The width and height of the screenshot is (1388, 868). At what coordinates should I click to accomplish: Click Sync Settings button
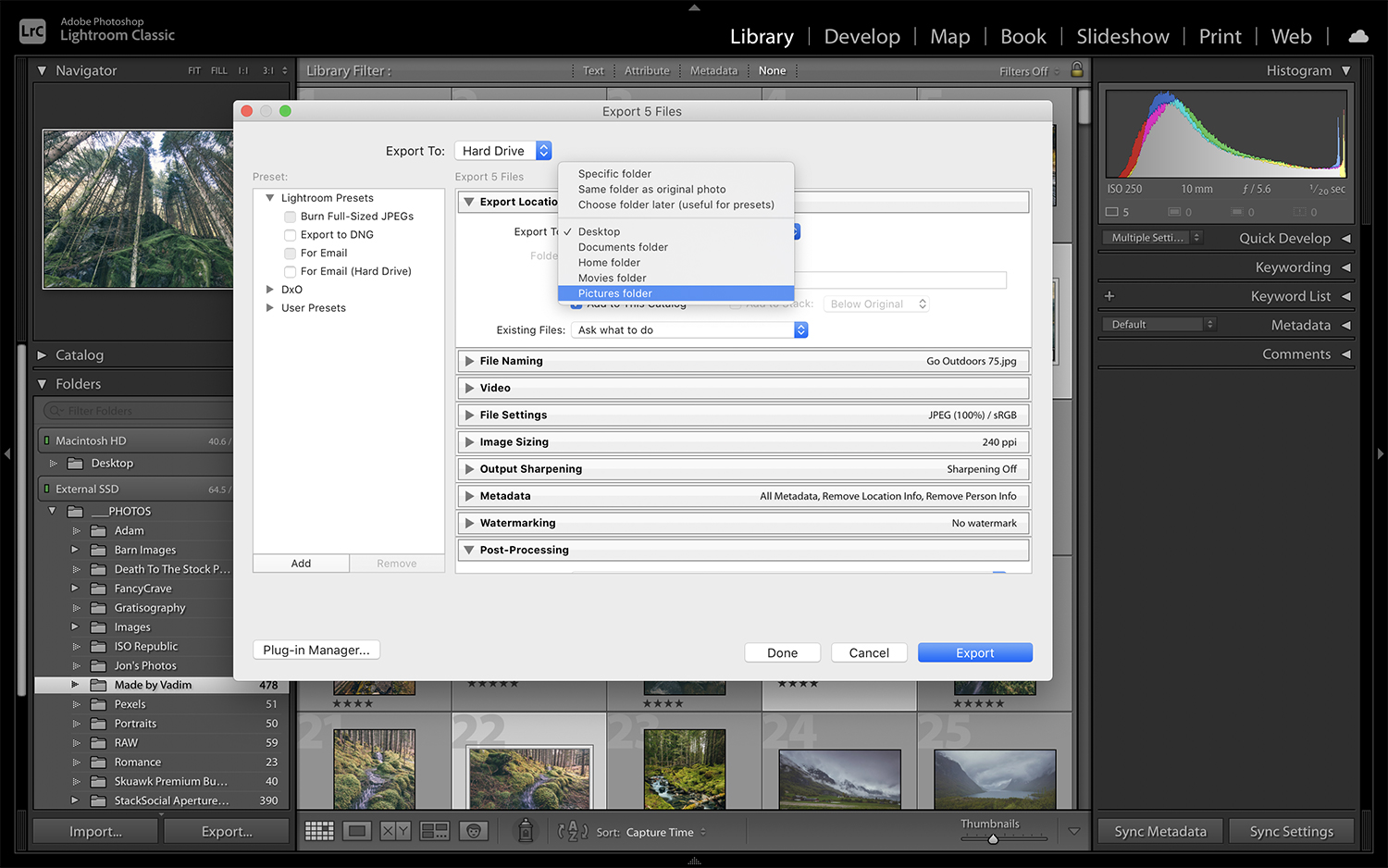pos(1292,831)
